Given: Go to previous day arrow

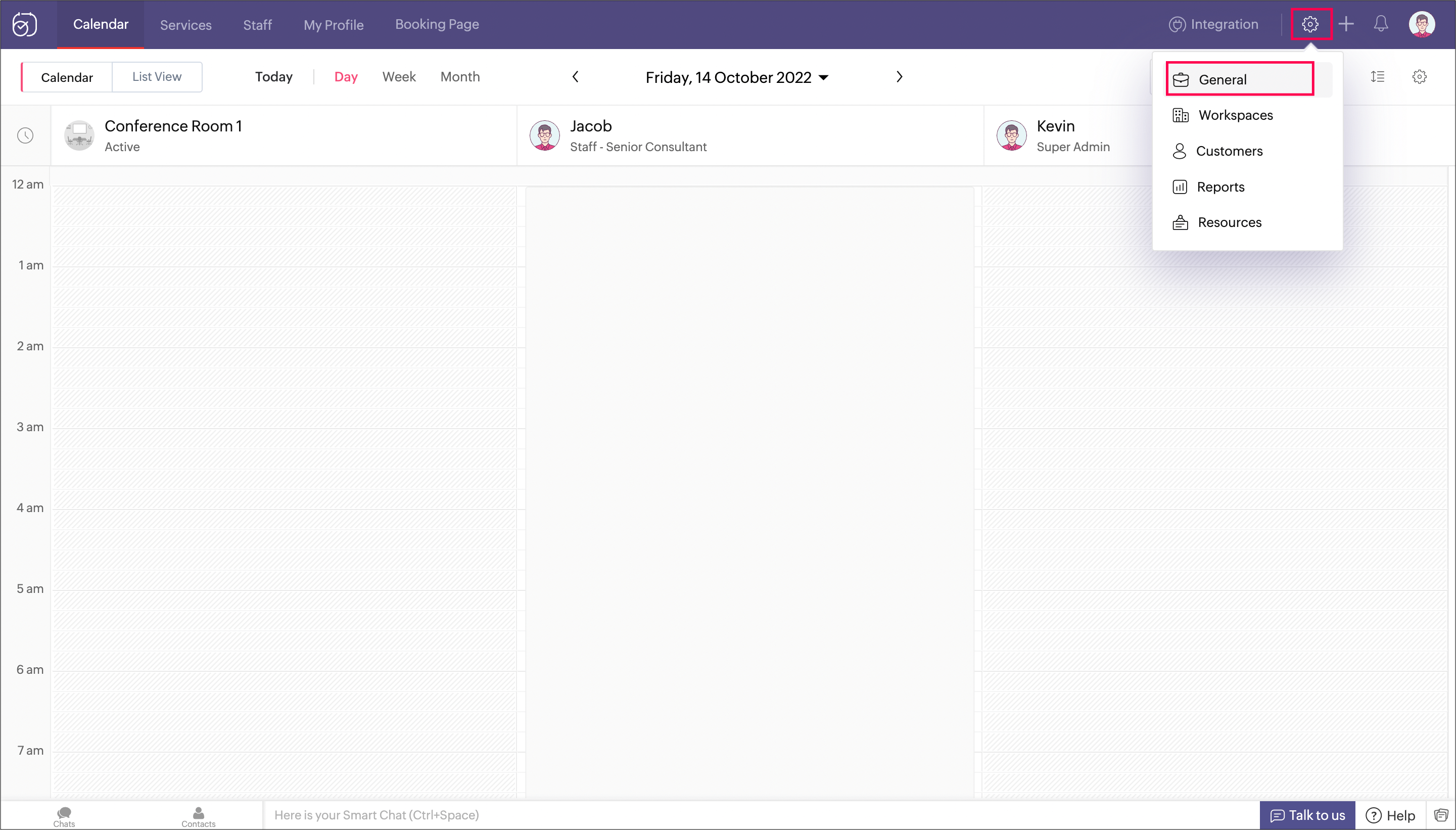Looking at the screenshot, I should coord(576,76).
